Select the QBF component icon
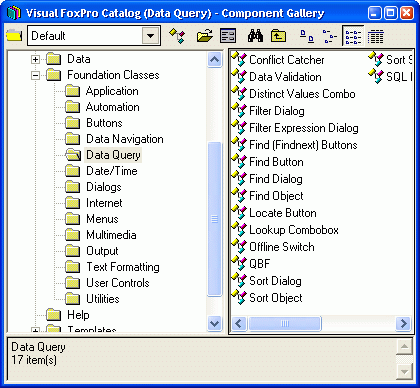Viewport: 420px width, 388px height. [239, 263]
